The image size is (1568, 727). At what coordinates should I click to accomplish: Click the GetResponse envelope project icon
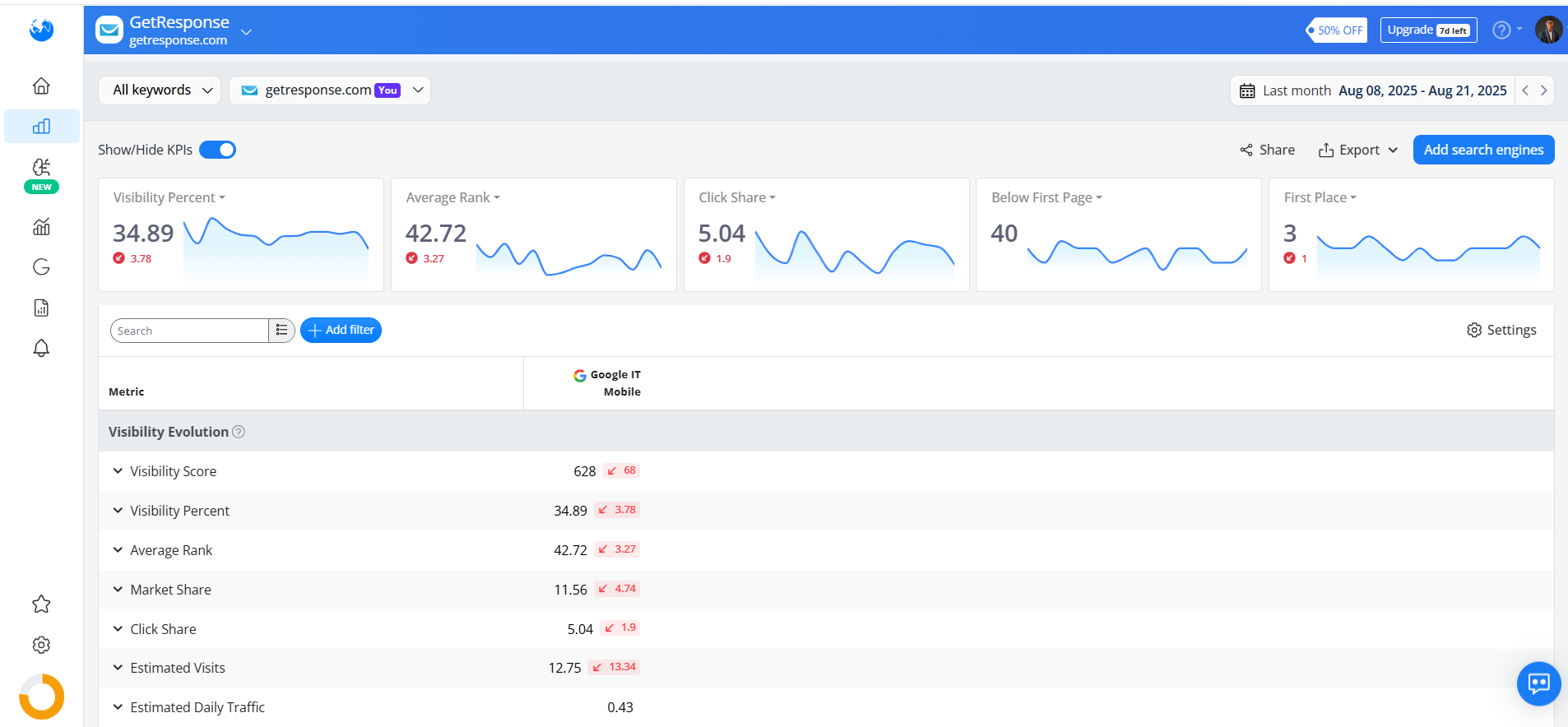pyautogui.click(x=109, y=30)
